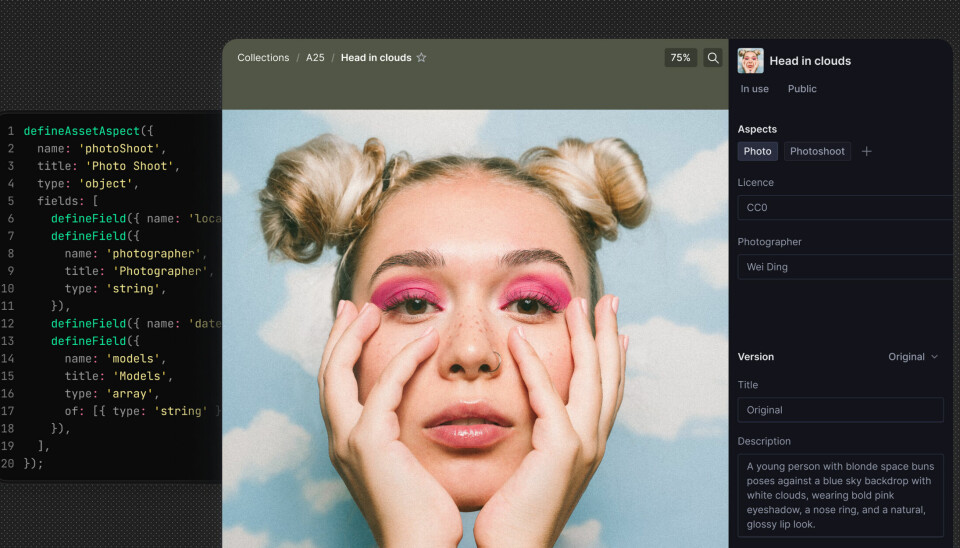Open the Head in clouds thumbnail

click(750, 61)
